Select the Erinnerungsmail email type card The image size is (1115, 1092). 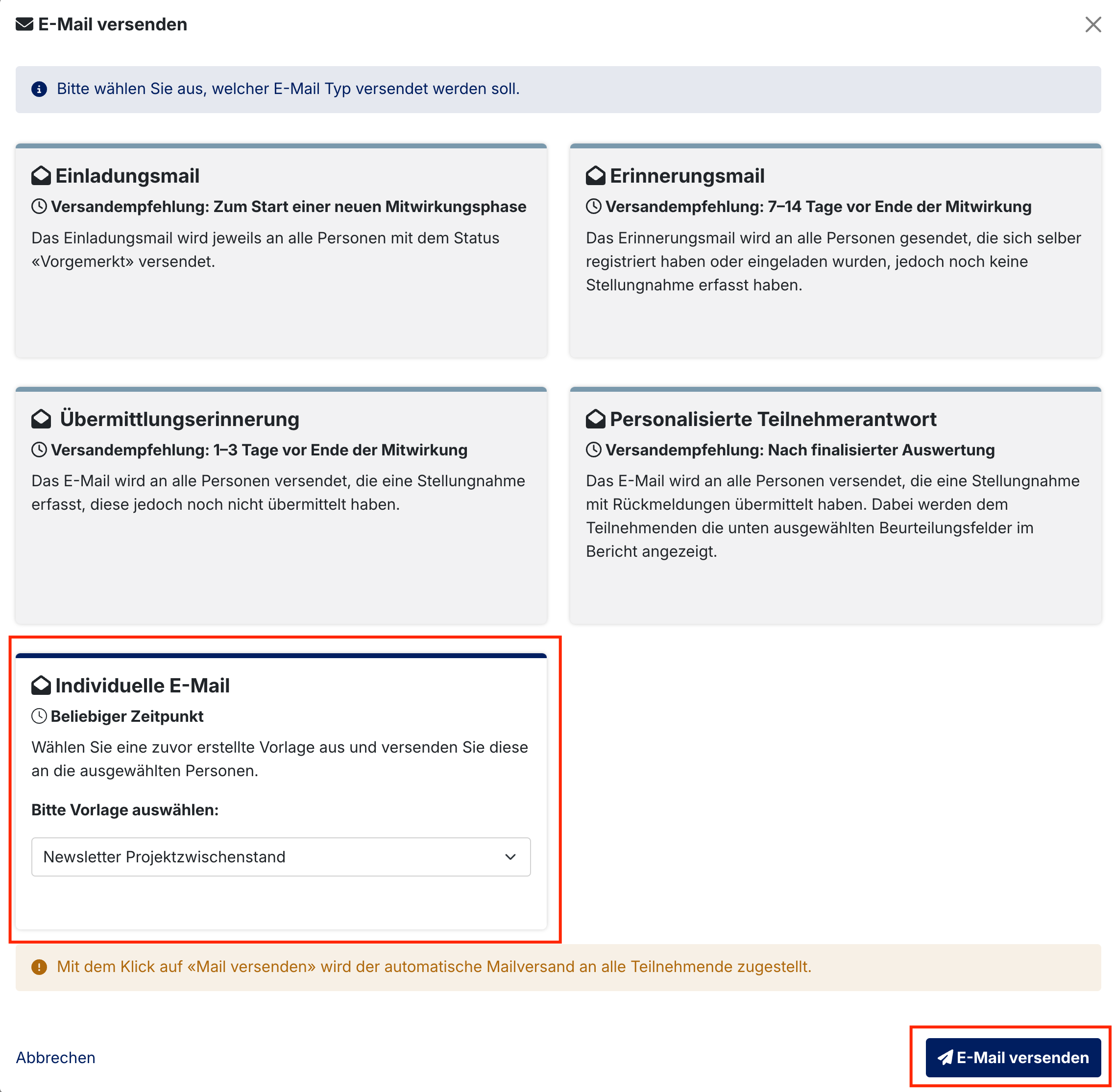tap(835, 251)
